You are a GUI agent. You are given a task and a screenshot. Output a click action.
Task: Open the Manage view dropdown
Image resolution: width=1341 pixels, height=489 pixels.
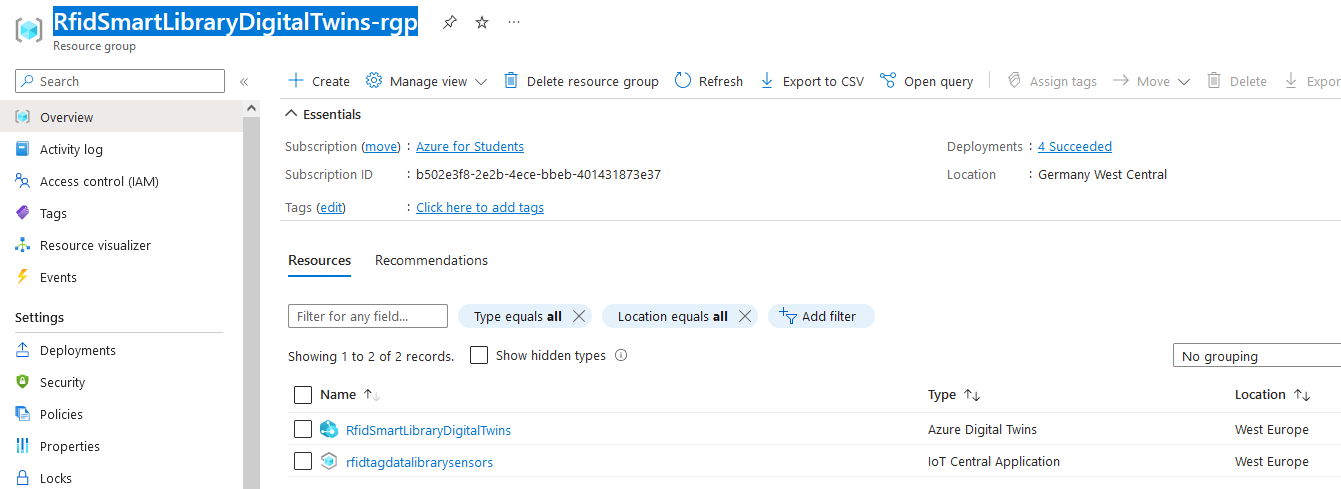point(426,81)
